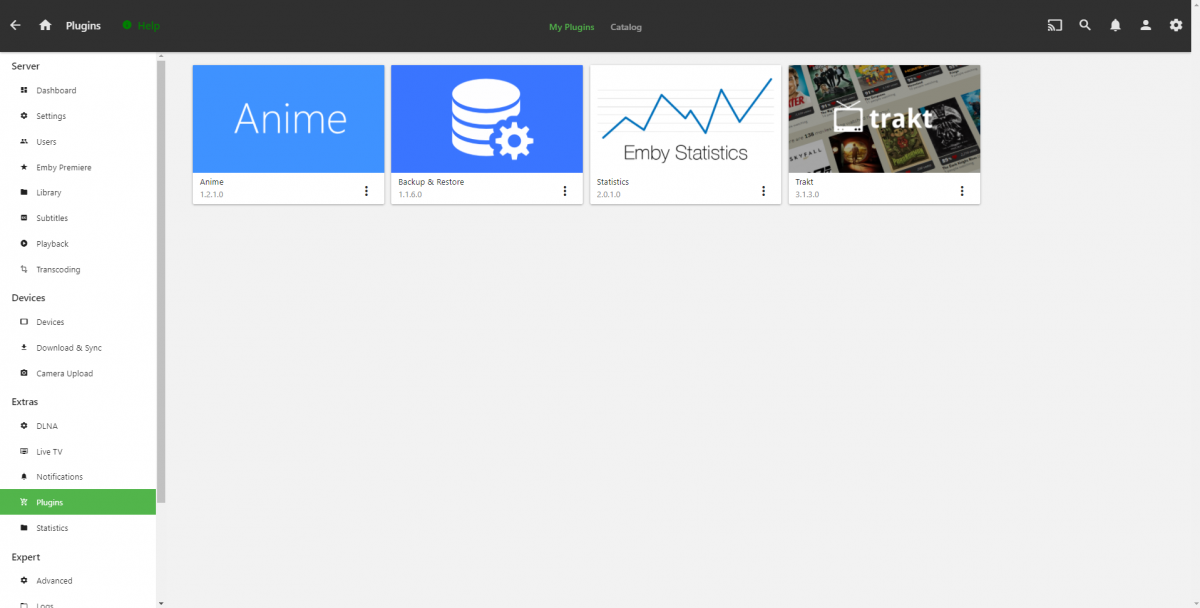
Task: Click the Camera Upload icon
Action: [24, 373]
